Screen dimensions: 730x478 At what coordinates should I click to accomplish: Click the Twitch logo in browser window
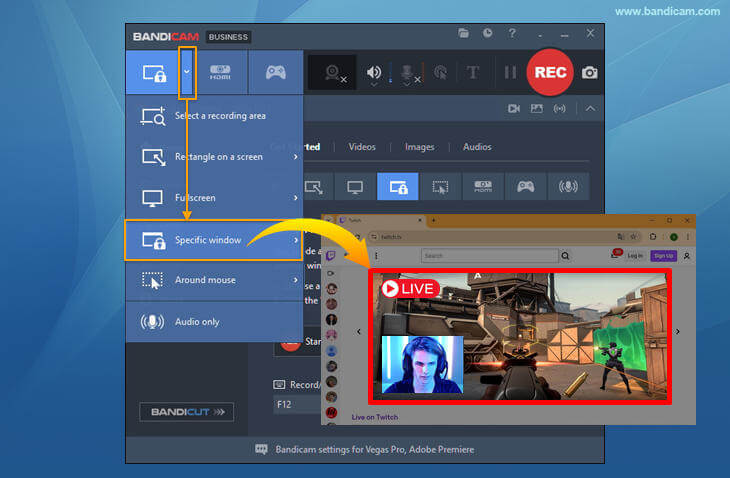pyautogui.click(x=331, y=256)
